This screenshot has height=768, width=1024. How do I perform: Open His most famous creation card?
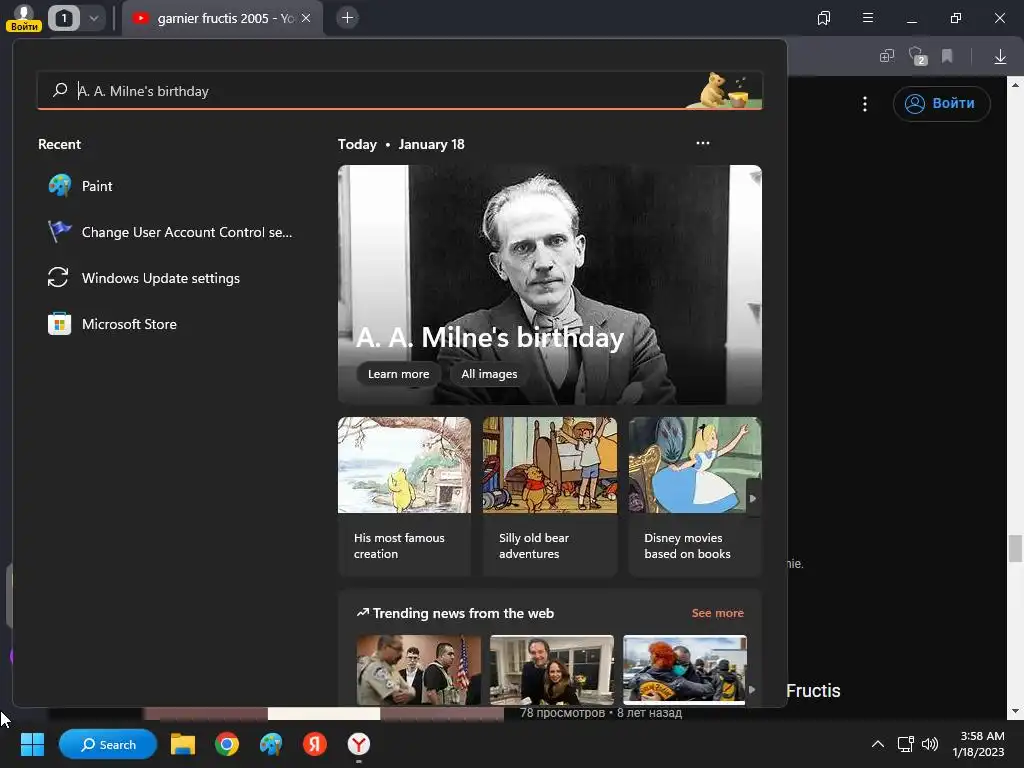tap(404, 496)
